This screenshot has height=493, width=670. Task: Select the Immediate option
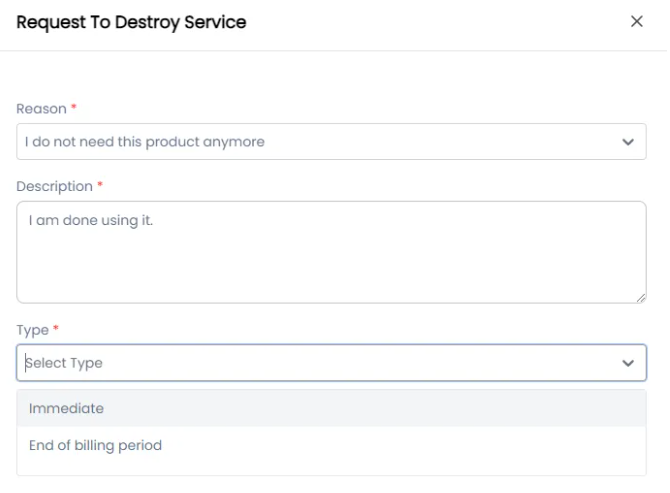click(67, 408)
